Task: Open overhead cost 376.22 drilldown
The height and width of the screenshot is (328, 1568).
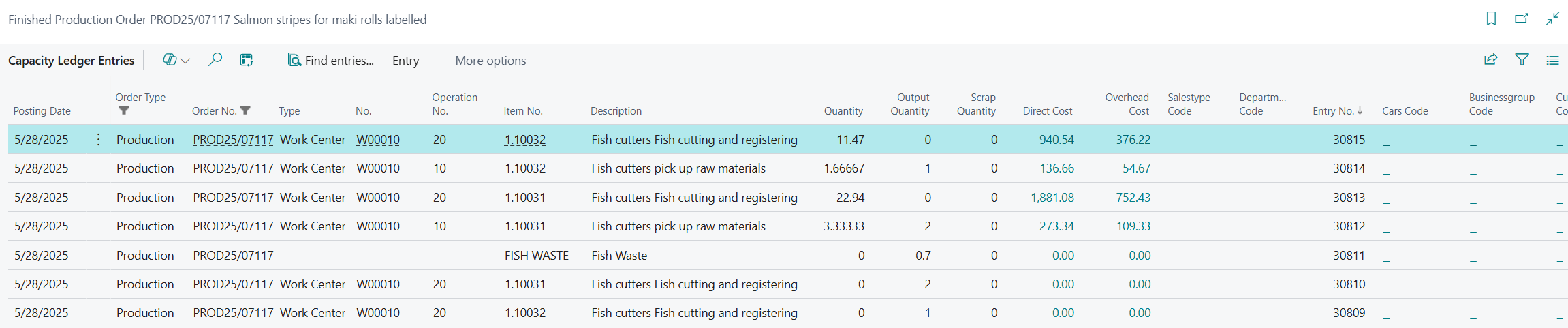Action: (1133, 139)
